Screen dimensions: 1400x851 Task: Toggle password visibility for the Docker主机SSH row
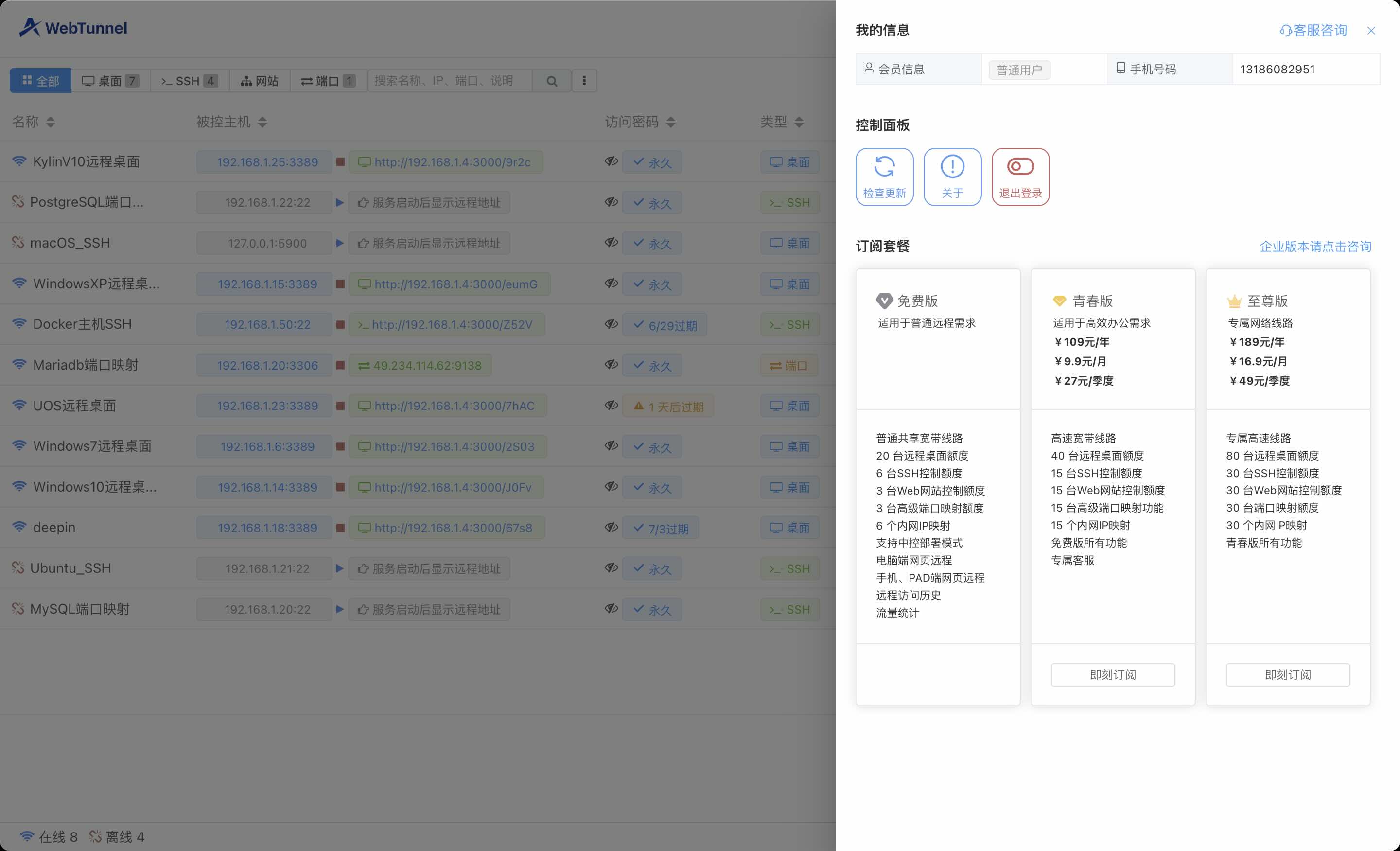point(612,324)
